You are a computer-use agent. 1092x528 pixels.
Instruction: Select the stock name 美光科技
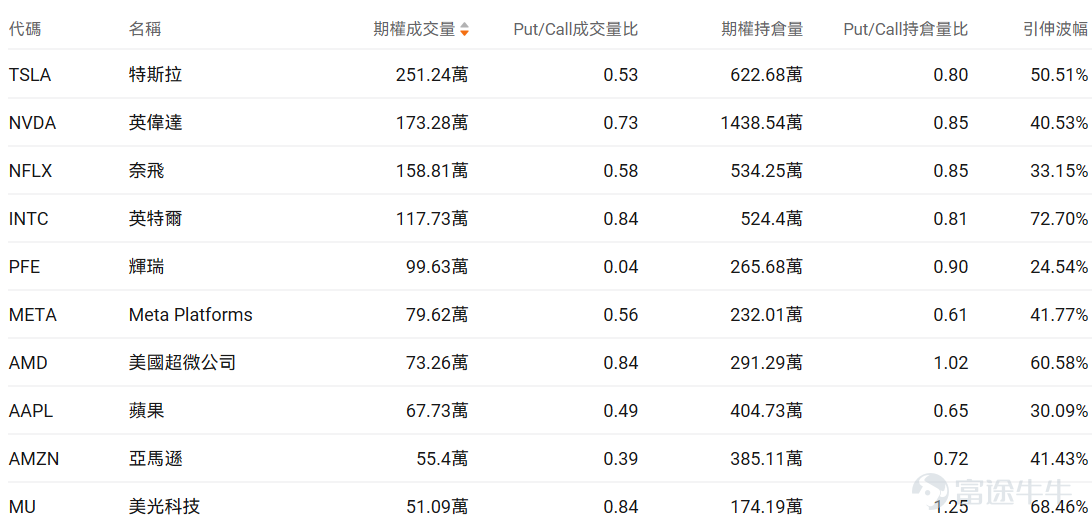[x=164, y=507]
